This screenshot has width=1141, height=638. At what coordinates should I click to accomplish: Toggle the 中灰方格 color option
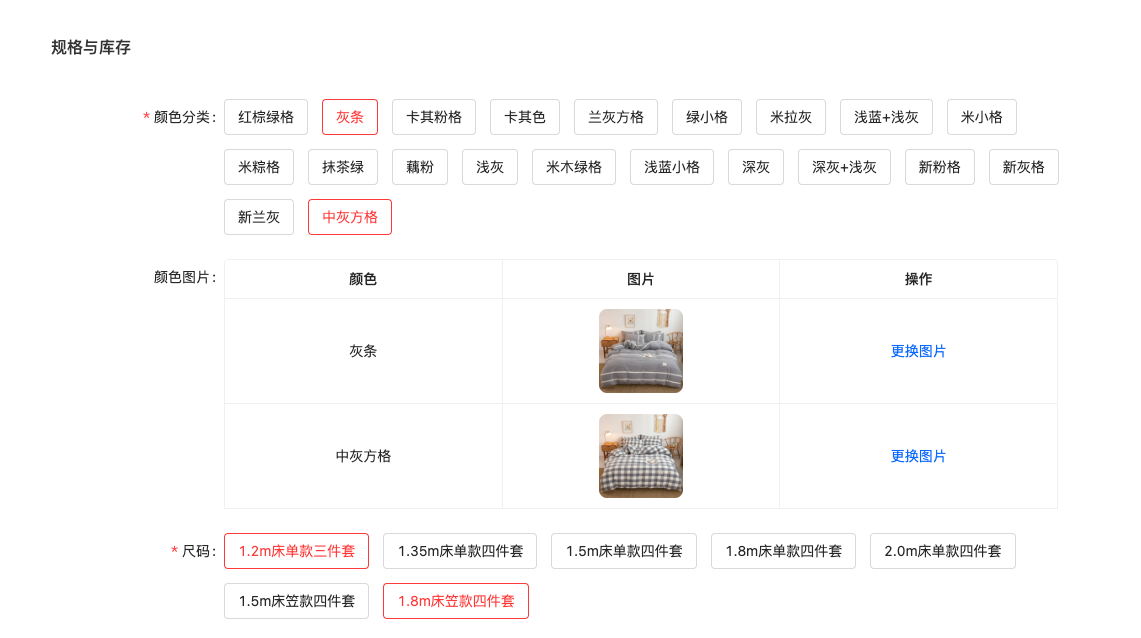tap(350, 217)
